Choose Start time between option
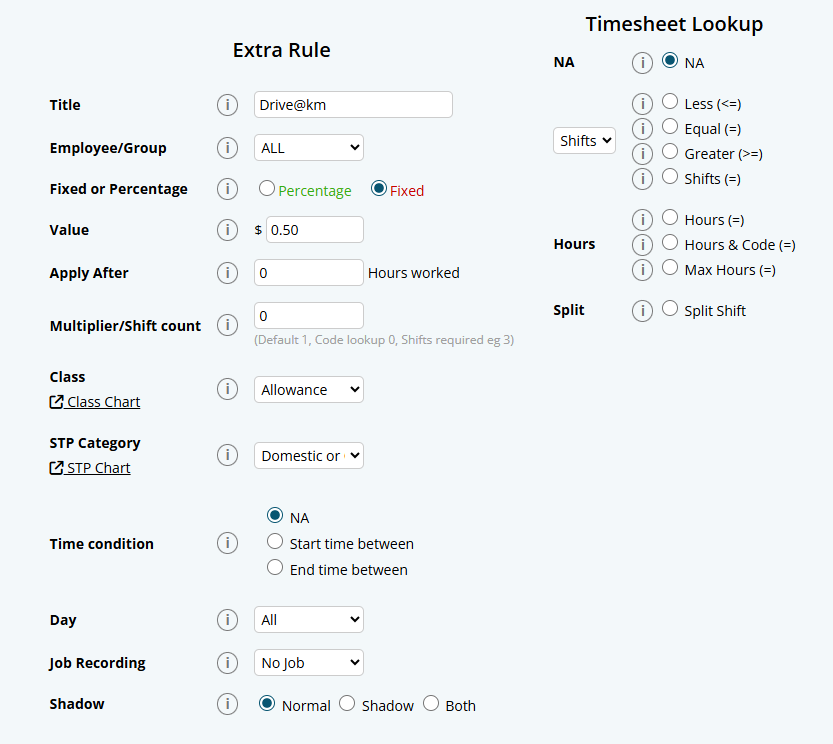The width and height of the screenshot is (833, 744). point(275,543)
